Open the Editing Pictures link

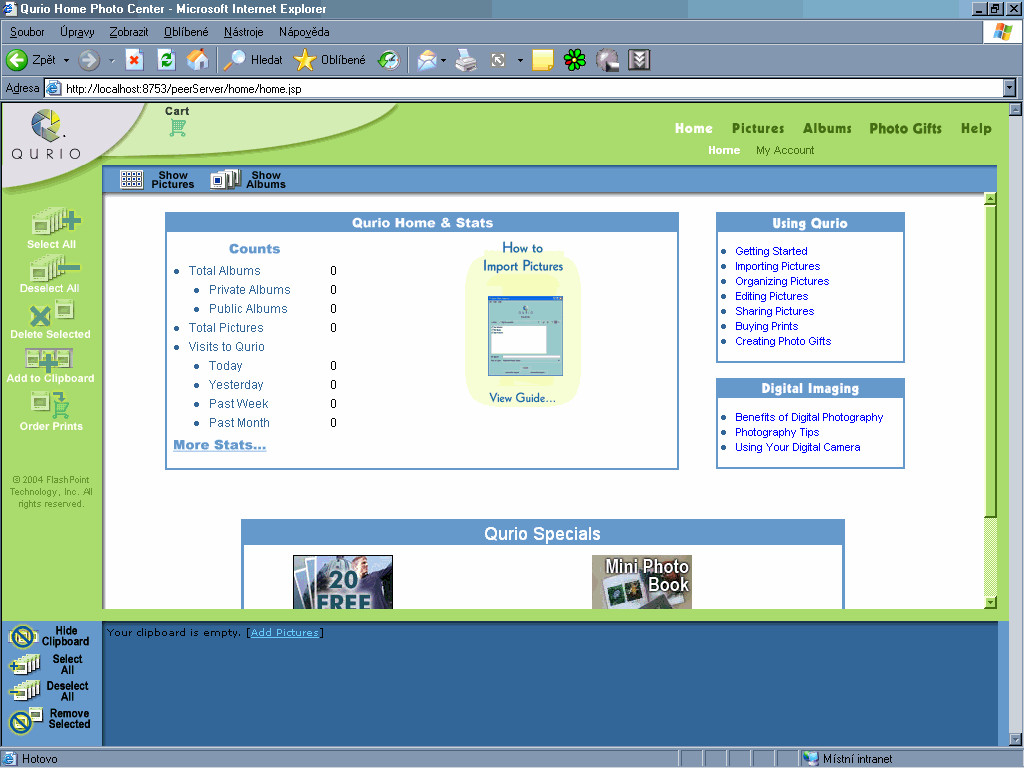pyautogui.click(x=771, y=296)
